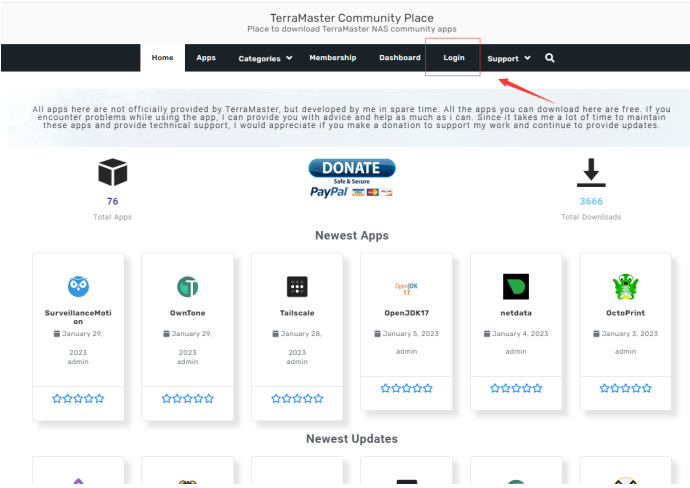
Task: Click the January 5, 2023 date
Action: coord(411,334)
